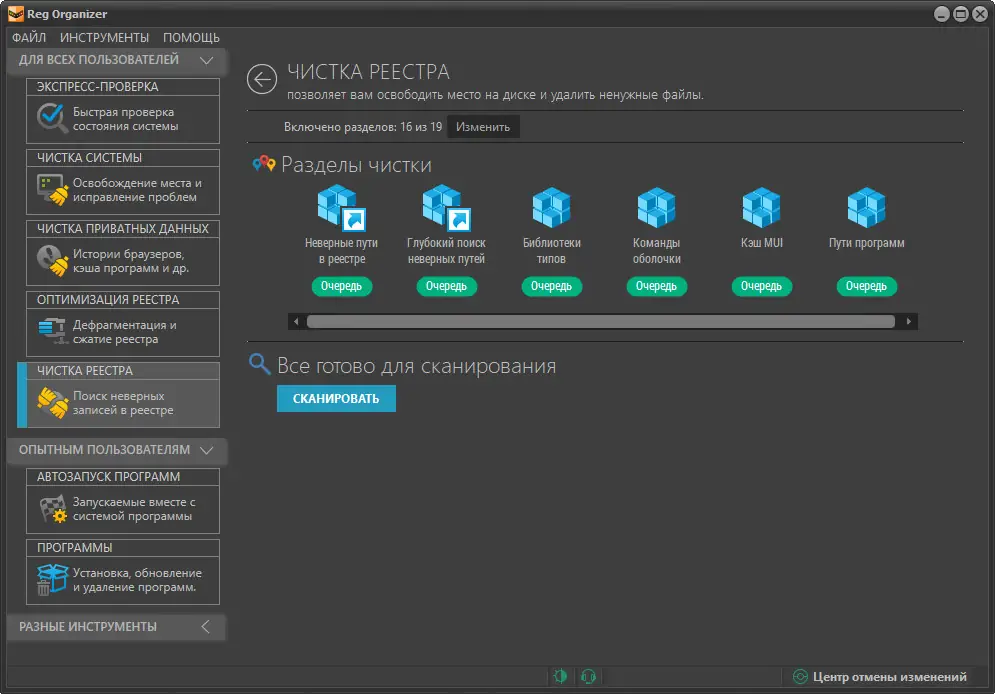Click Запускаемые вместе с системой программы
This screenshot has height=694, width=995.
pyautogui.click(x=134, y=509)
